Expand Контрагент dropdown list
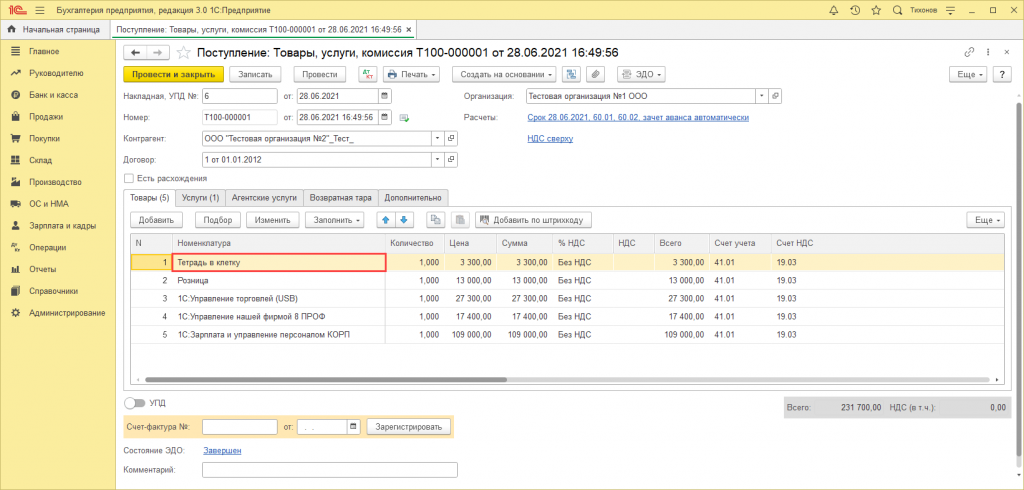This screenshot has height=490, width=1024. coord(438,139)
